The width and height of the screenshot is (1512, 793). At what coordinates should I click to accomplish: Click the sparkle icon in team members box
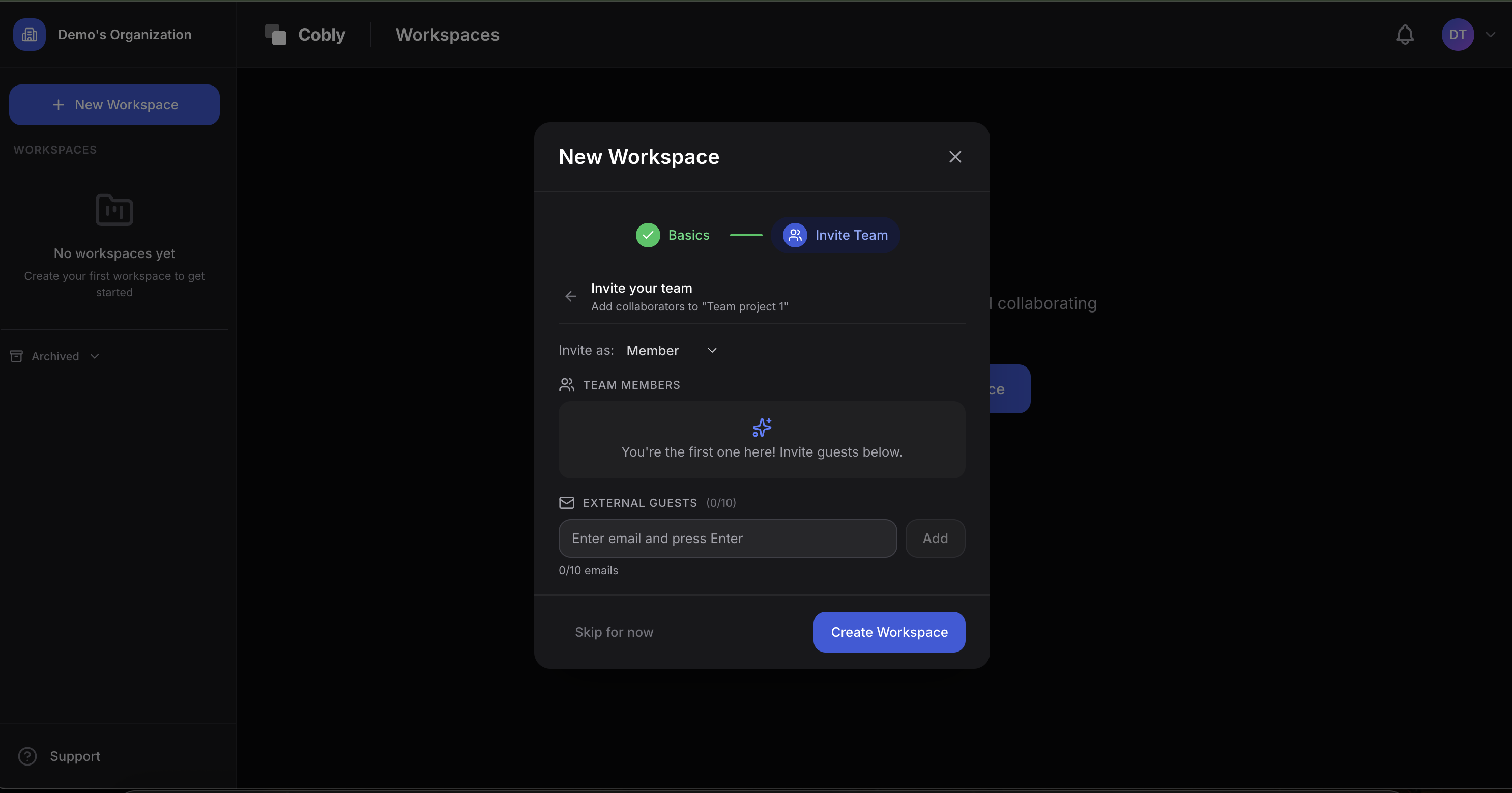click(x=762, y=427)
